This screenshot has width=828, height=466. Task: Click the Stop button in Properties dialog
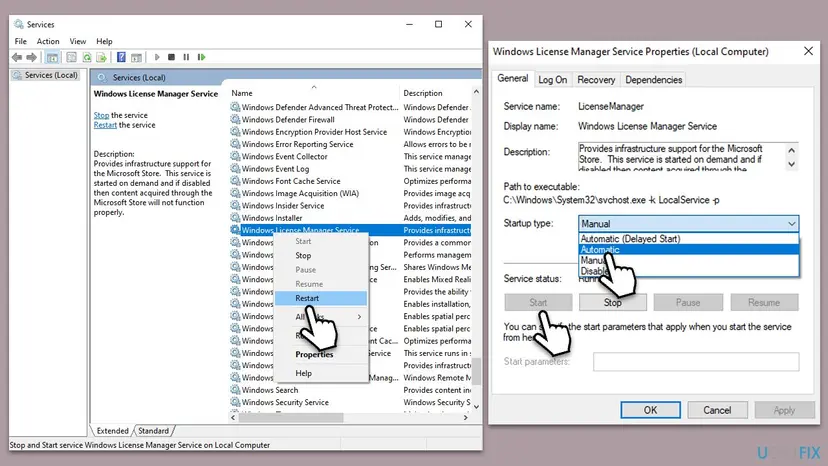(613, 302)
